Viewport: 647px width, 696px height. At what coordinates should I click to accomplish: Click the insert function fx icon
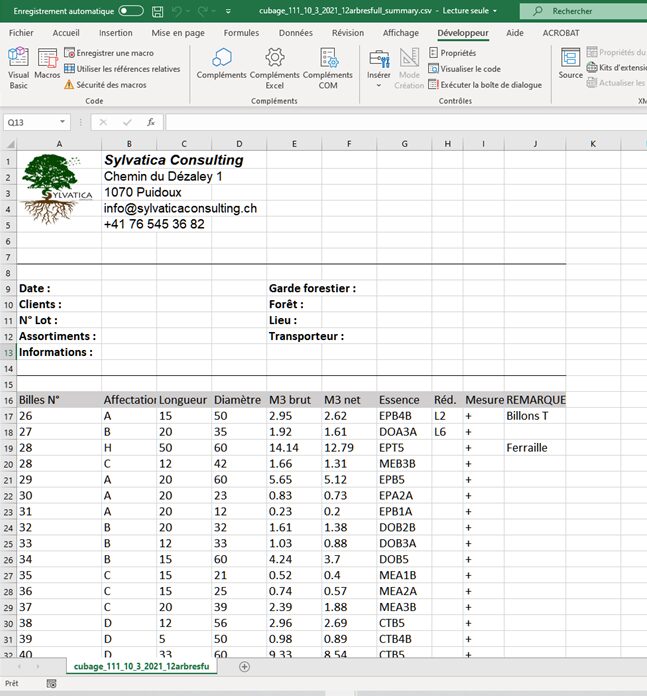coord(151,122)
